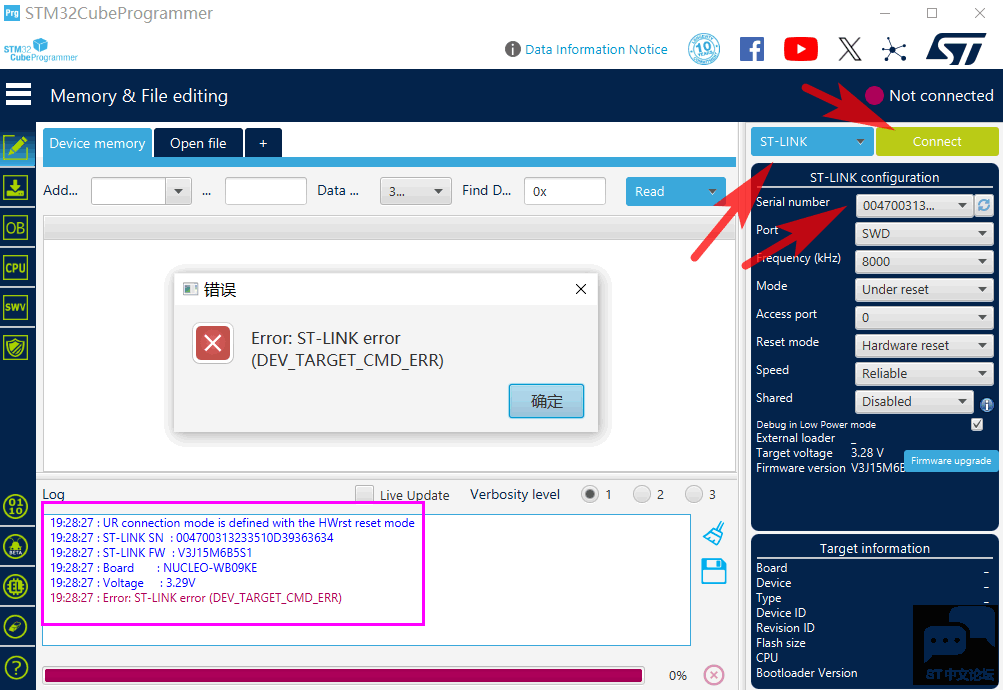Open the Mode Under reset dropdown

point(924,289)
